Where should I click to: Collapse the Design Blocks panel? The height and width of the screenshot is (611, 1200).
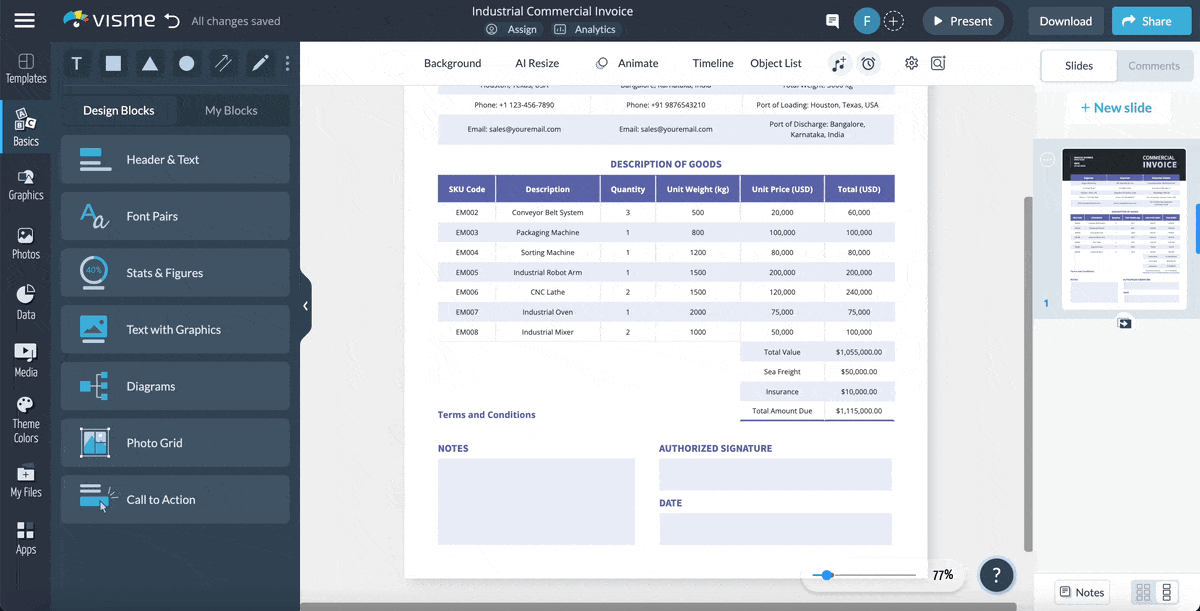point(305,306)
